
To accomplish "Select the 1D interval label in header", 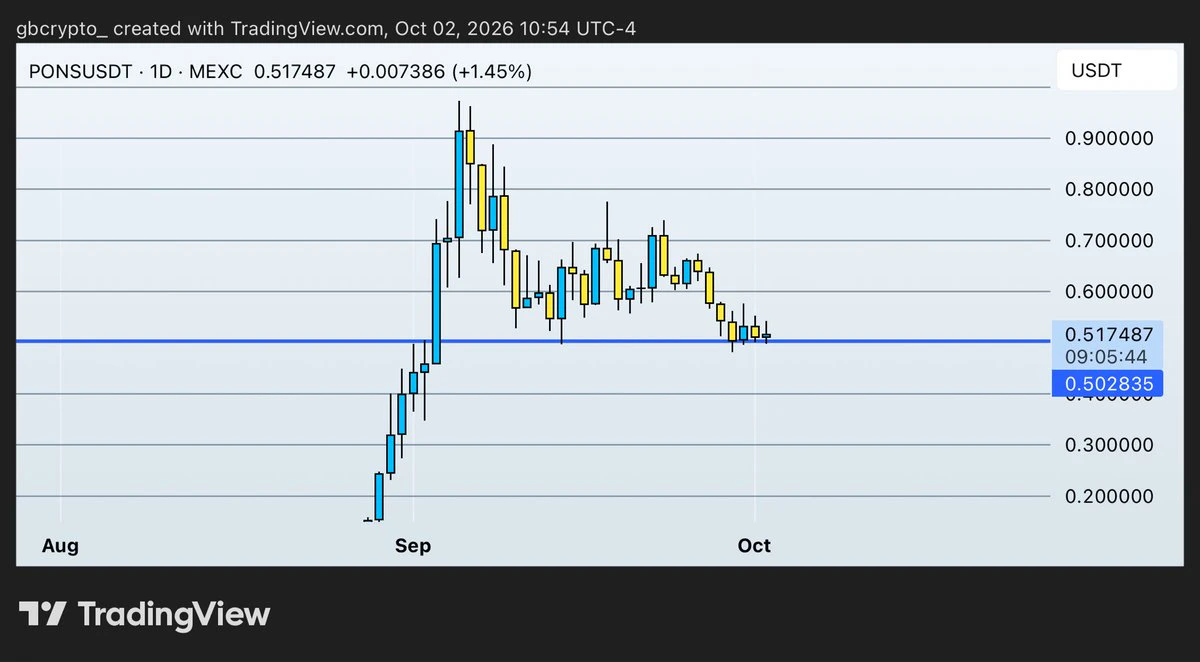I will 161,72.
